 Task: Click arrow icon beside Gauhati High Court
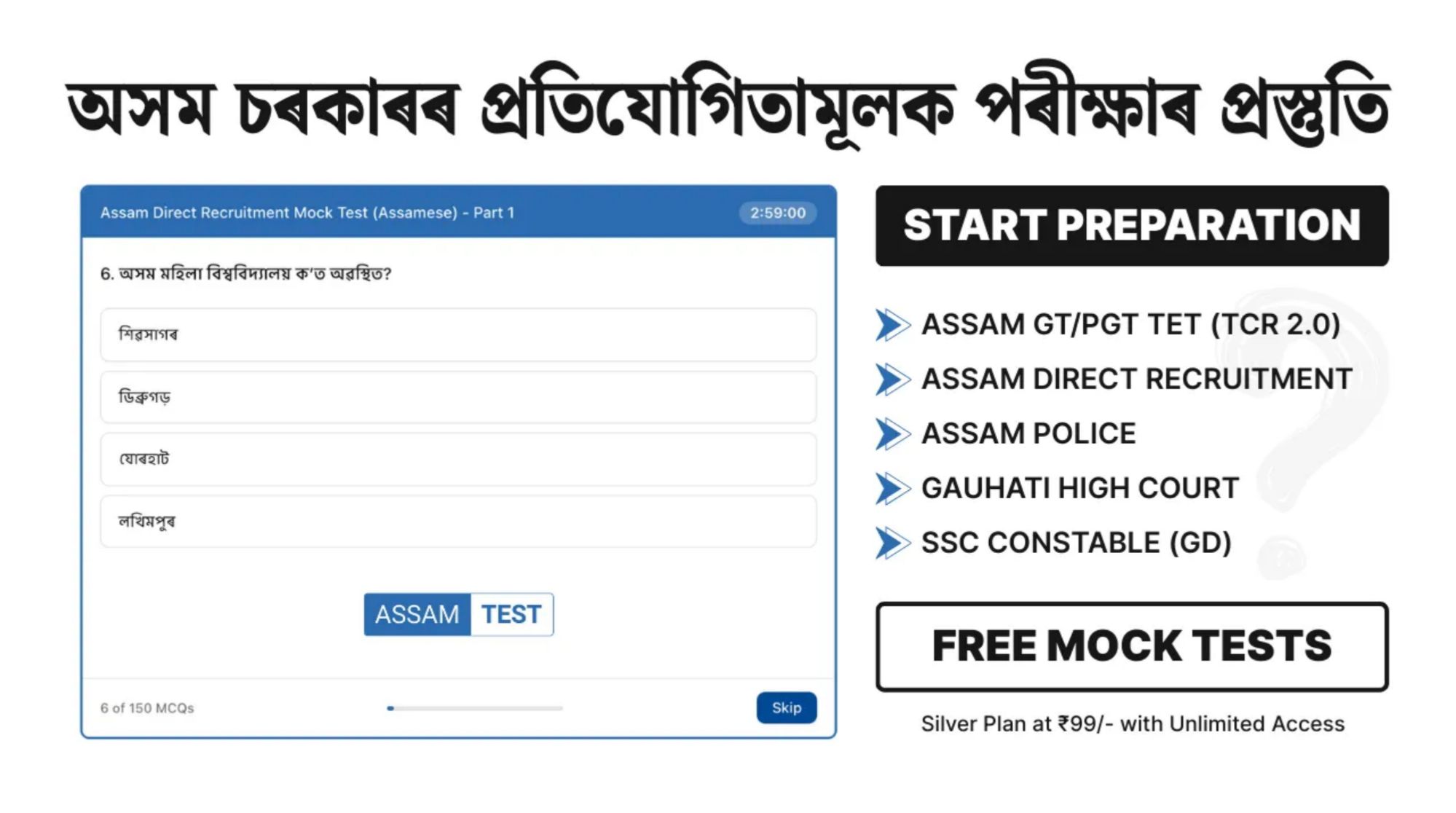tap(892, 488)
